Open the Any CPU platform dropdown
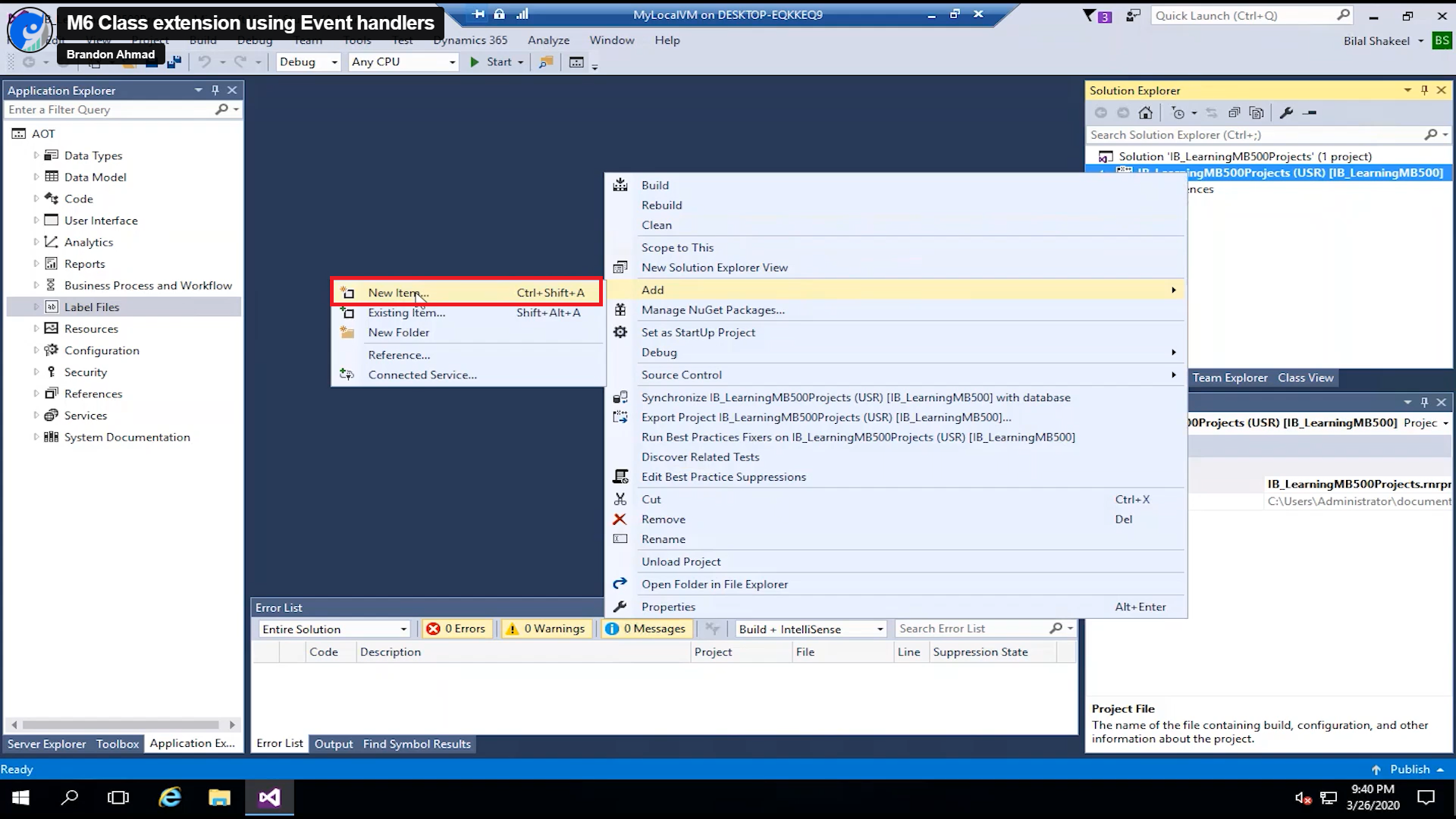The width and height of the screenshot is (1456, 819). point(403,62)
